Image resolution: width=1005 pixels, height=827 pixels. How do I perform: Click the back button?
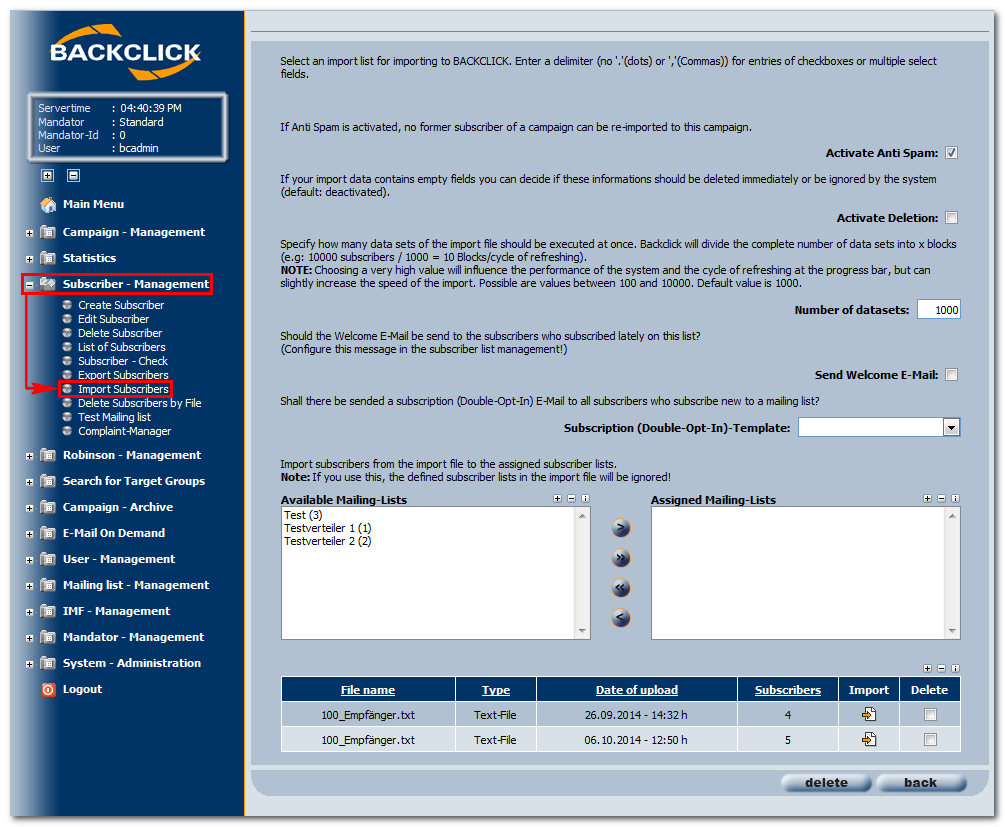920,783
